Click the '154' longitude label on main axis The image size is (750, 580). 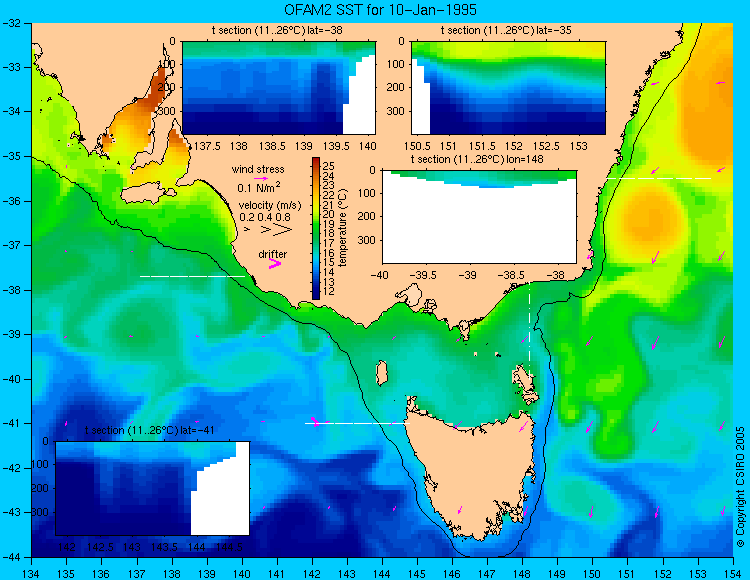733,574
